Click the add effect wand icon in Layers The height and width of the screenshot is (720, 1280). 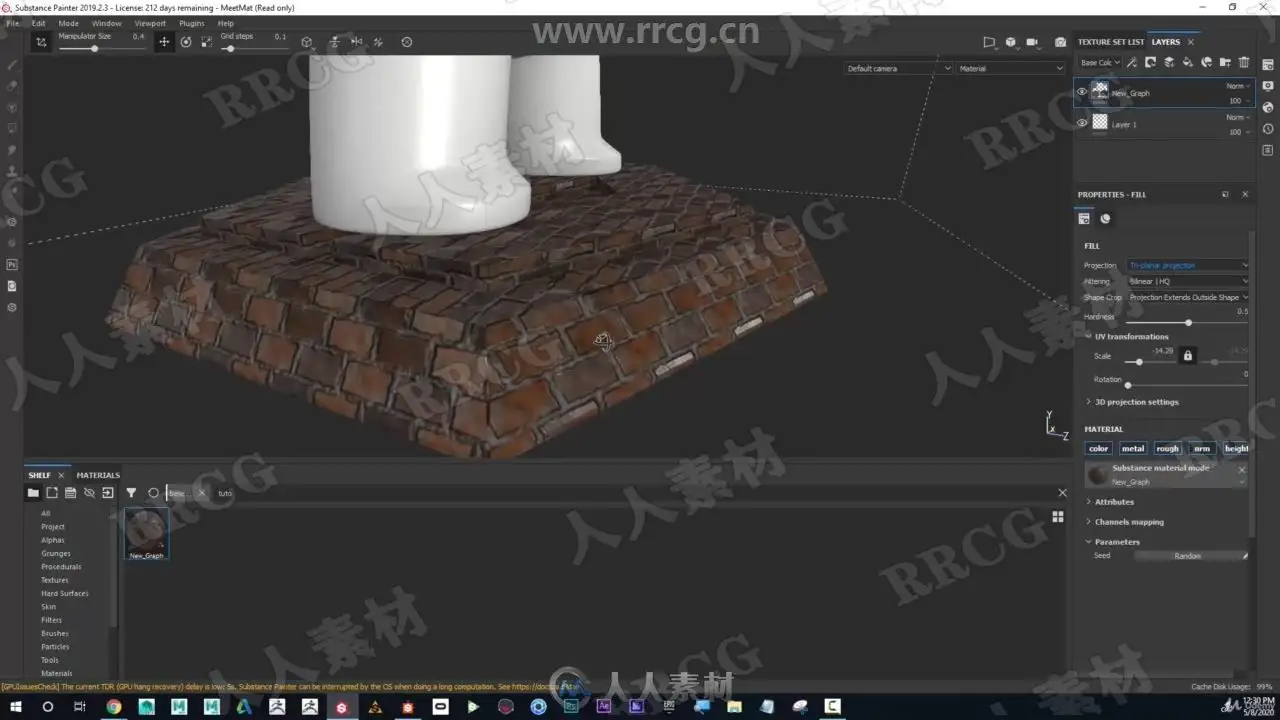(x=1131, y=62)
